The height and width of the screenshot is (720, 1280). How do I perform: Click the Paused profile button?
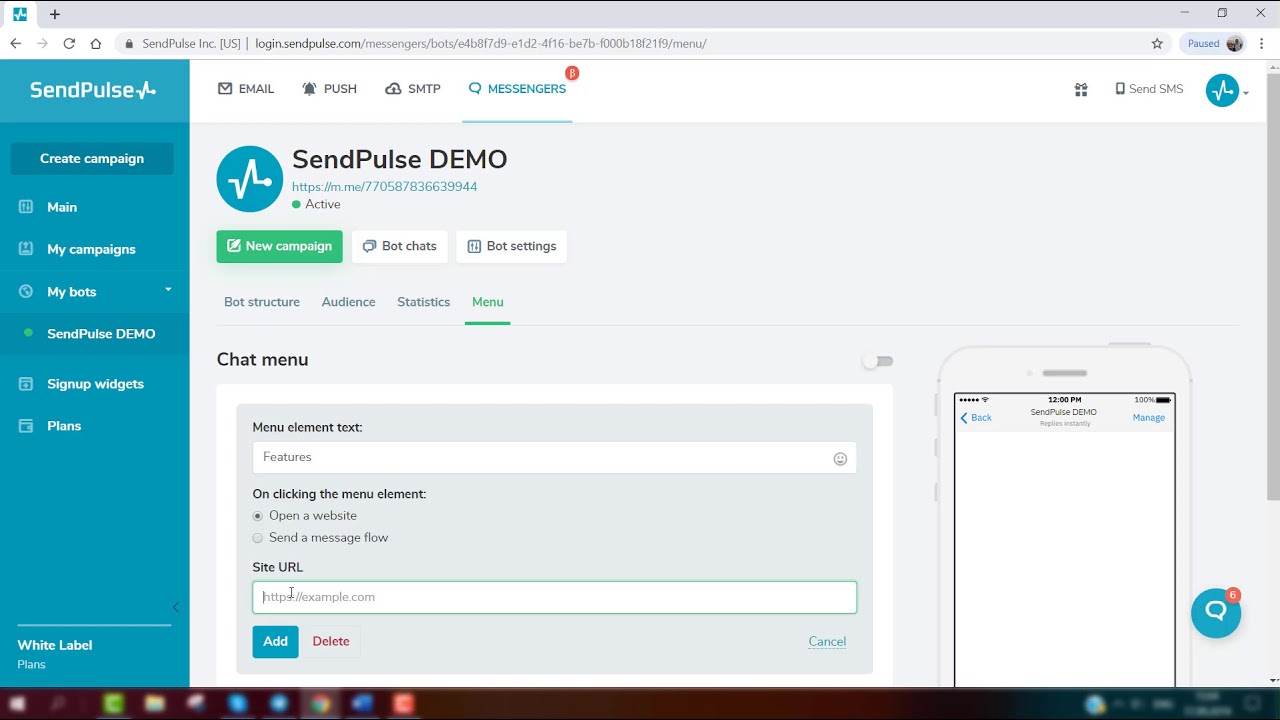pyautogui.click(x=1214, y=43)
